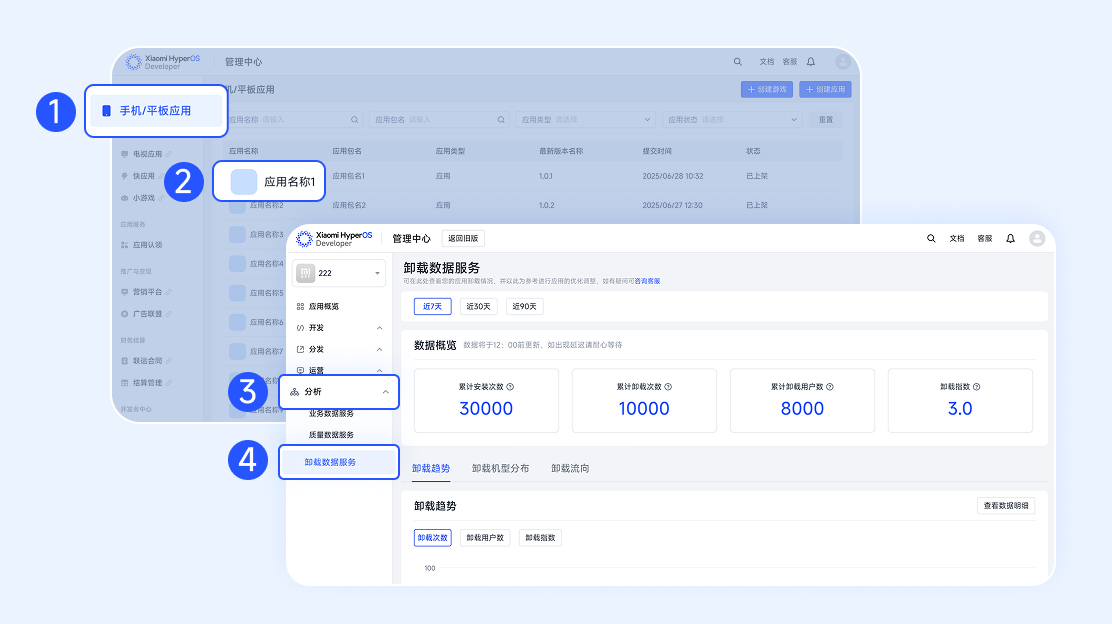Image resolution: width=1112 pixels, height=624 pixels.
Task: Click 电视应用 TV icon in back sidebar
Action: click(x=125, y=154)
